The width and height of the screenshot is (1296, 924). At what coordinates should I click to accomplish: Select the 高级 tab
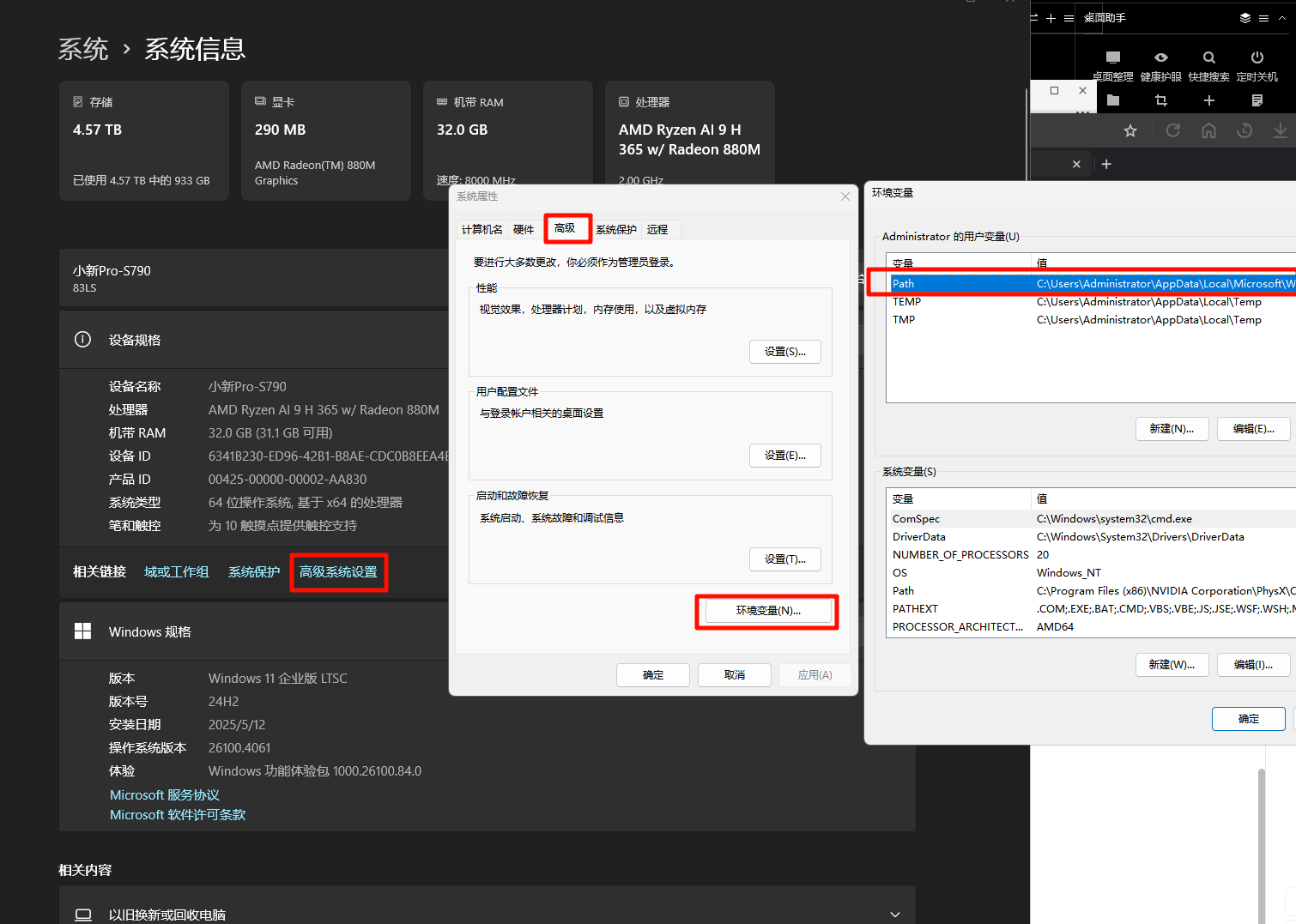point(566,227)
